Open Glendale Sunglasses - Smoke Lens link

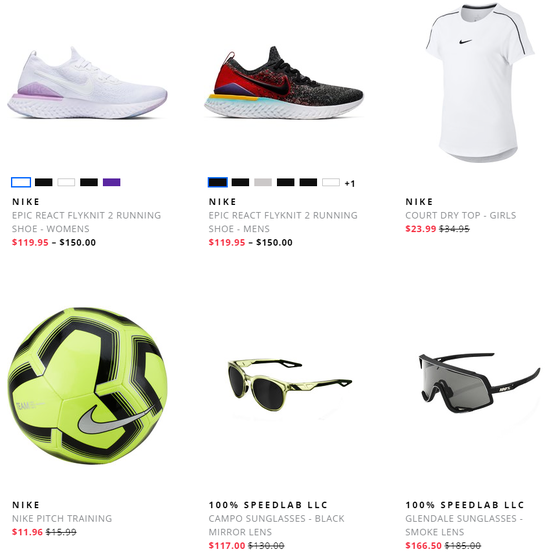464,525
